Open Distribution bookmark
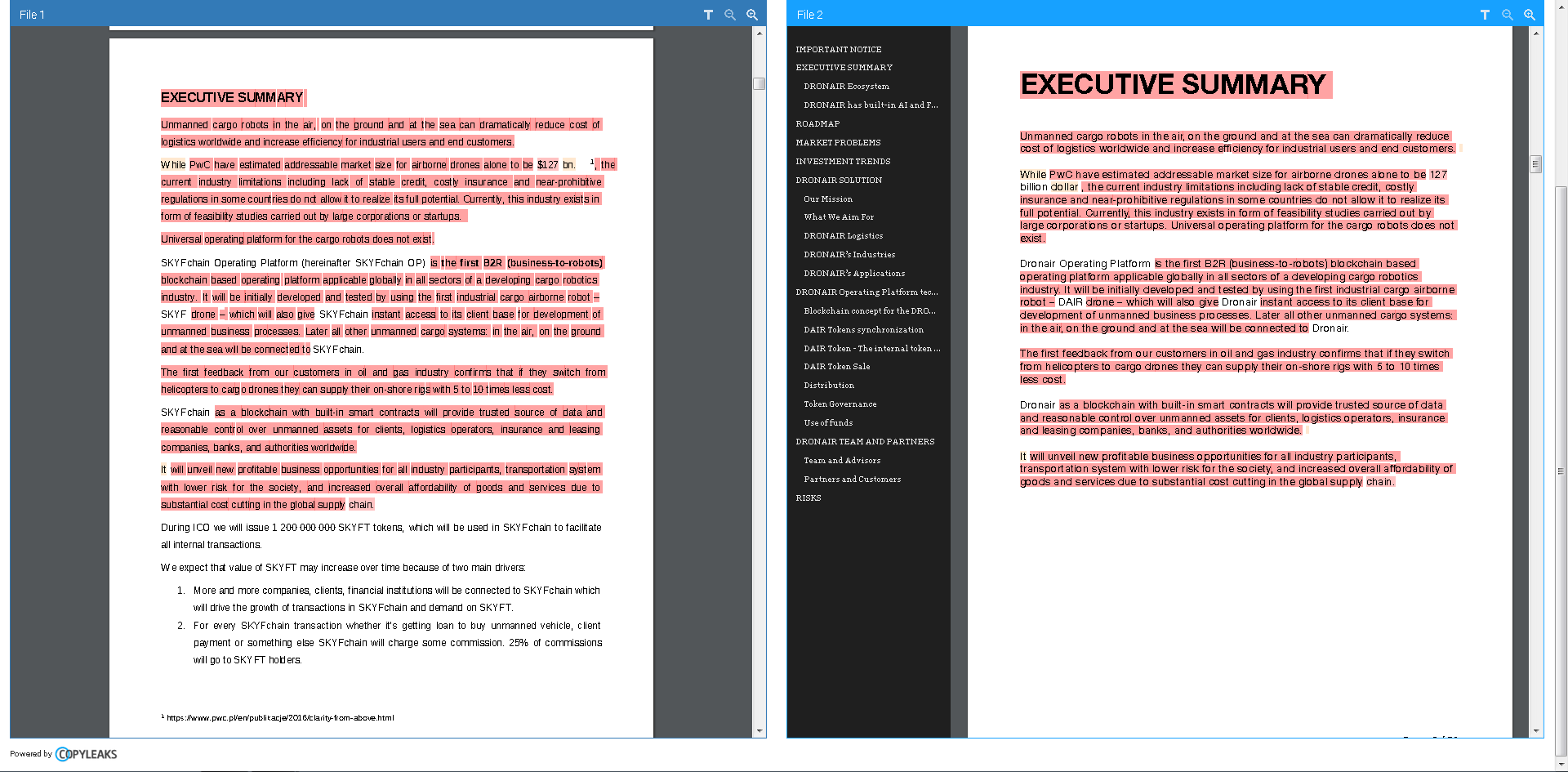The image size is (1568, 772). point(829,386)
